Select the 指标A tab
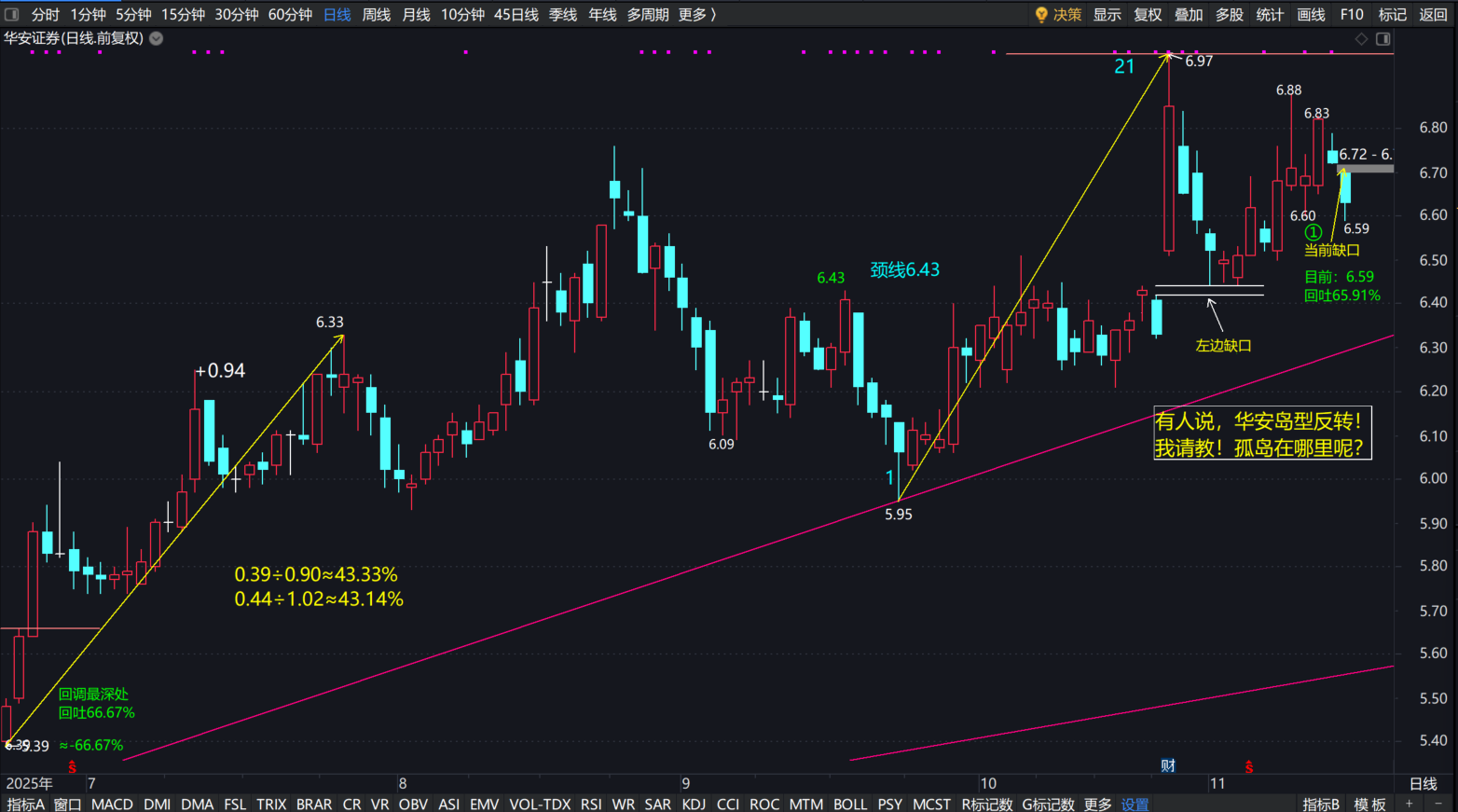Screen dimensions: 1458x812 [x=25, y=804]
